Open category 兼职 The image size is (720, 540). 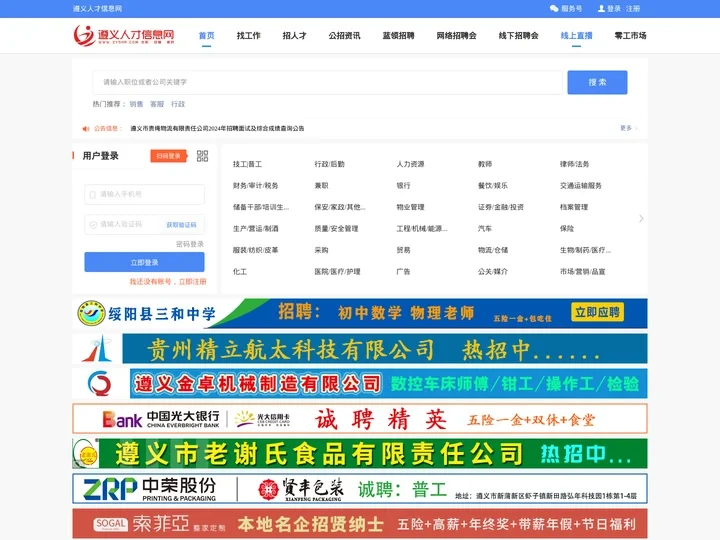pyautogui.click(x=321, y=186)
